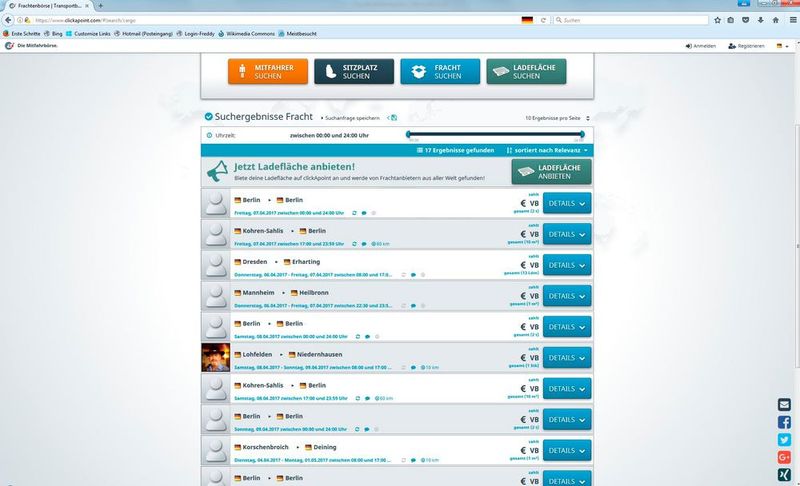
Task: Click comment icon in Mannheim to Heilbronn row
Action: (x=413, y=306)
